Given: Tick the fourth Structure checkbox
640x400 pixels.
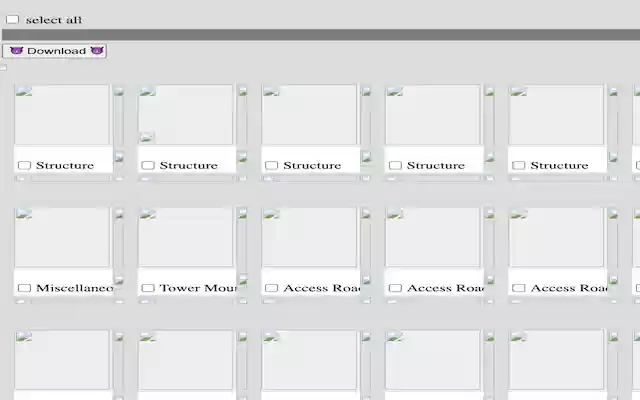Looking at the screenshot, I should [x=395, y=165].
